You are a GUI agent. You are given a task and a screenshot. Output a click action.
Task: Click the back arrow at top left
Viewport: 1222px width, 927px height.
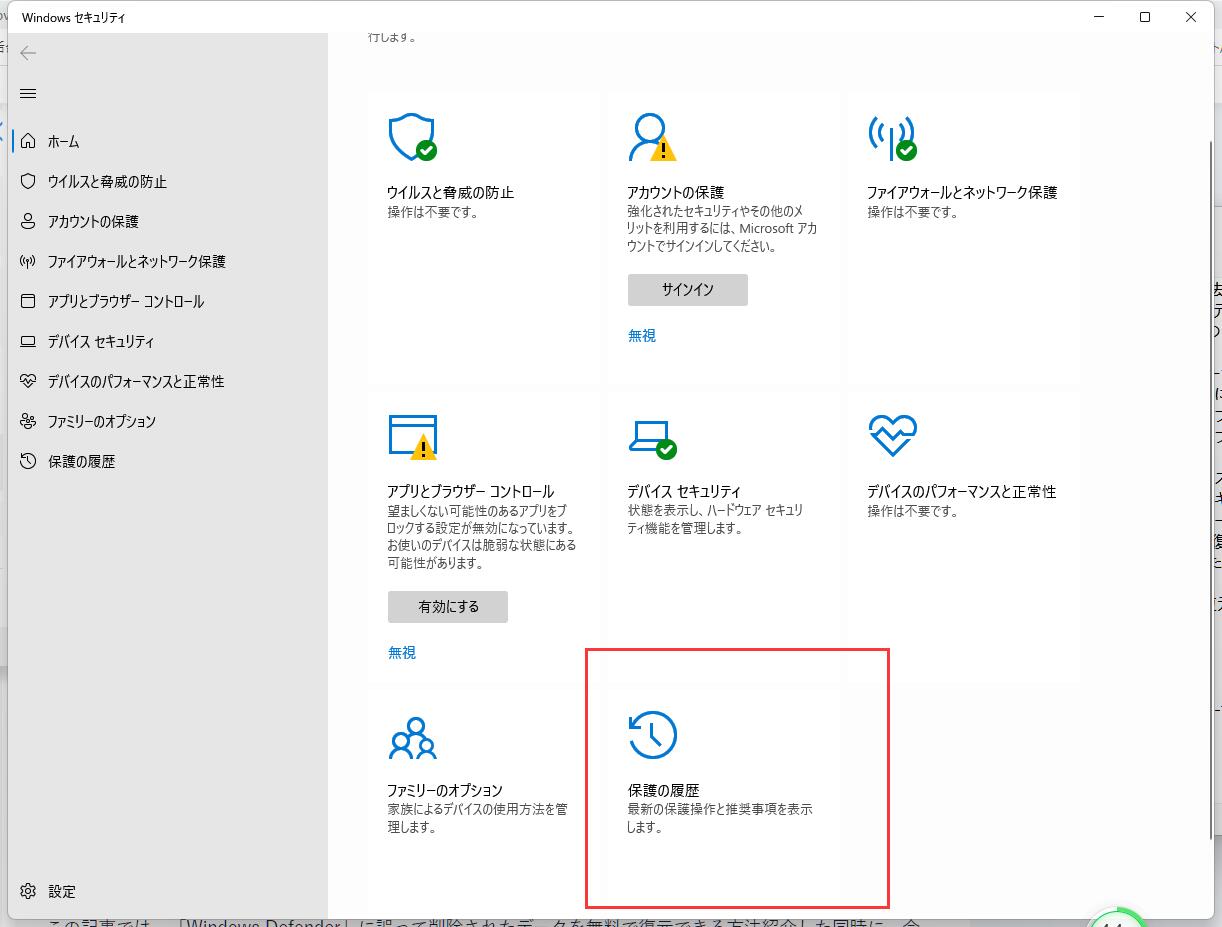(x=28, y=53)
